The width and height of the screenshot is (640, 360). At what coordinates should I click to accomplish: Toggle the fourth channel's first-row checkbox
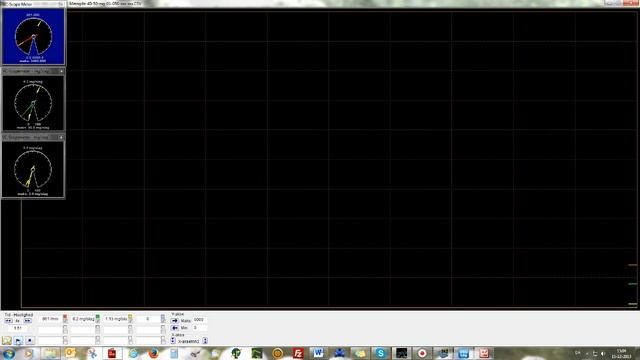tap(163, 321)
